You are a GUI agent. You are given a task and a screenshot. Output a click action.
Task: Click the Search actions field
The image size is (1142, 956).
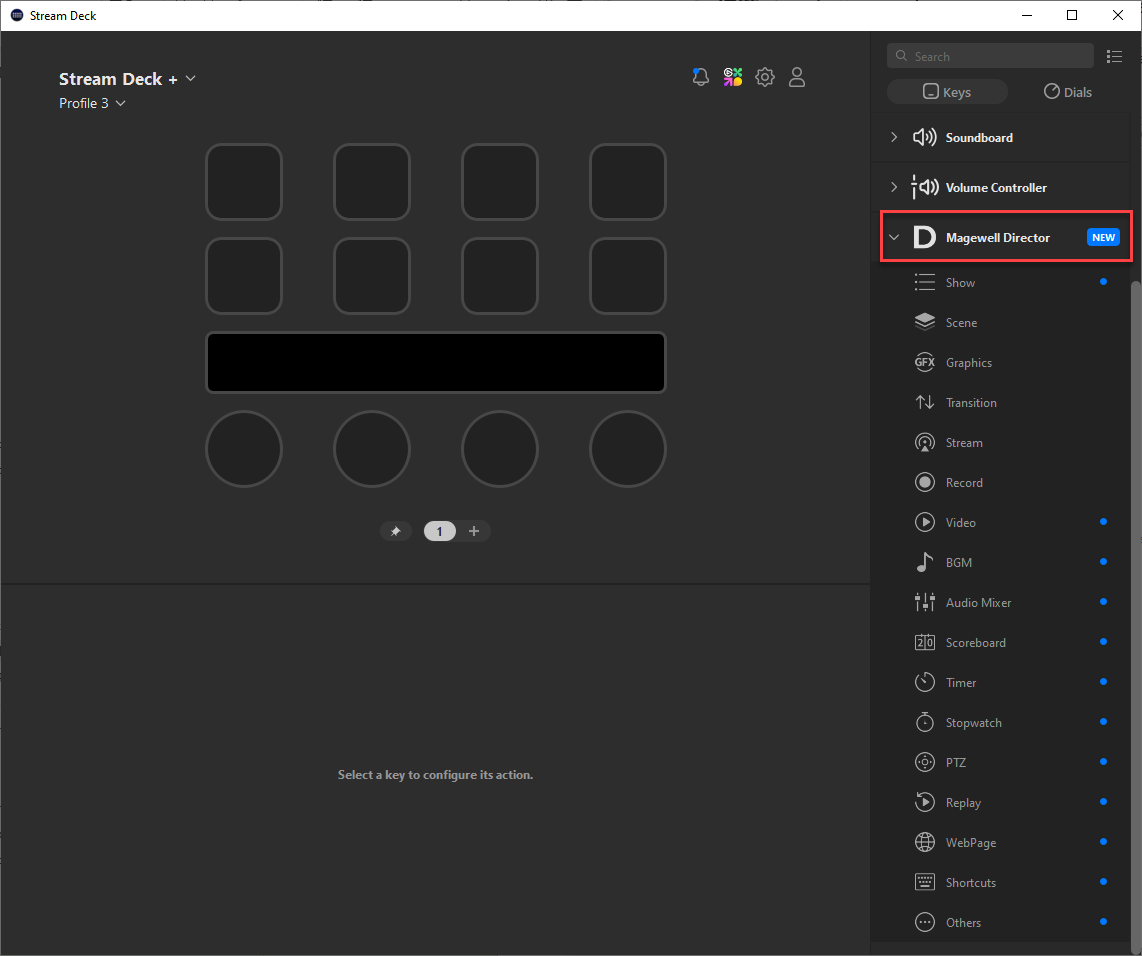pyautogui.click(x=991, y=56)
